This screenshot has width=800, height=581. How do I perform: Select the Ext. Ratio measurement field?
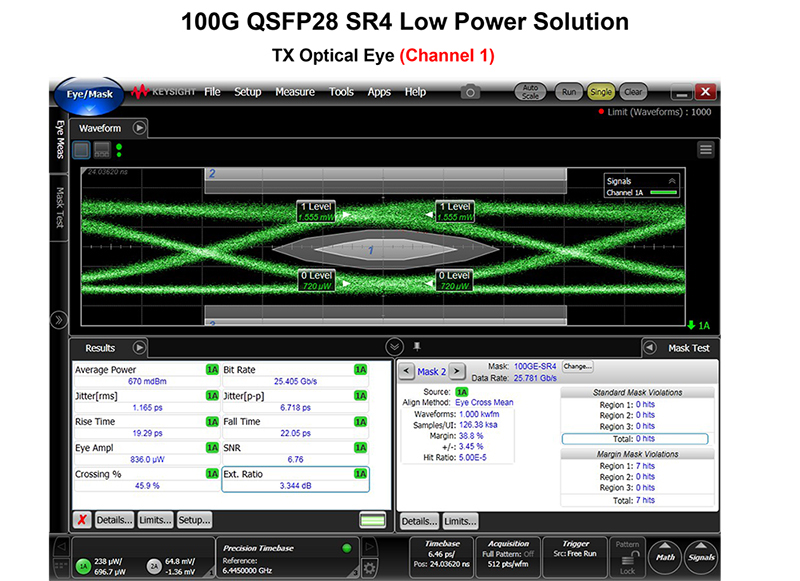(295, 480)
